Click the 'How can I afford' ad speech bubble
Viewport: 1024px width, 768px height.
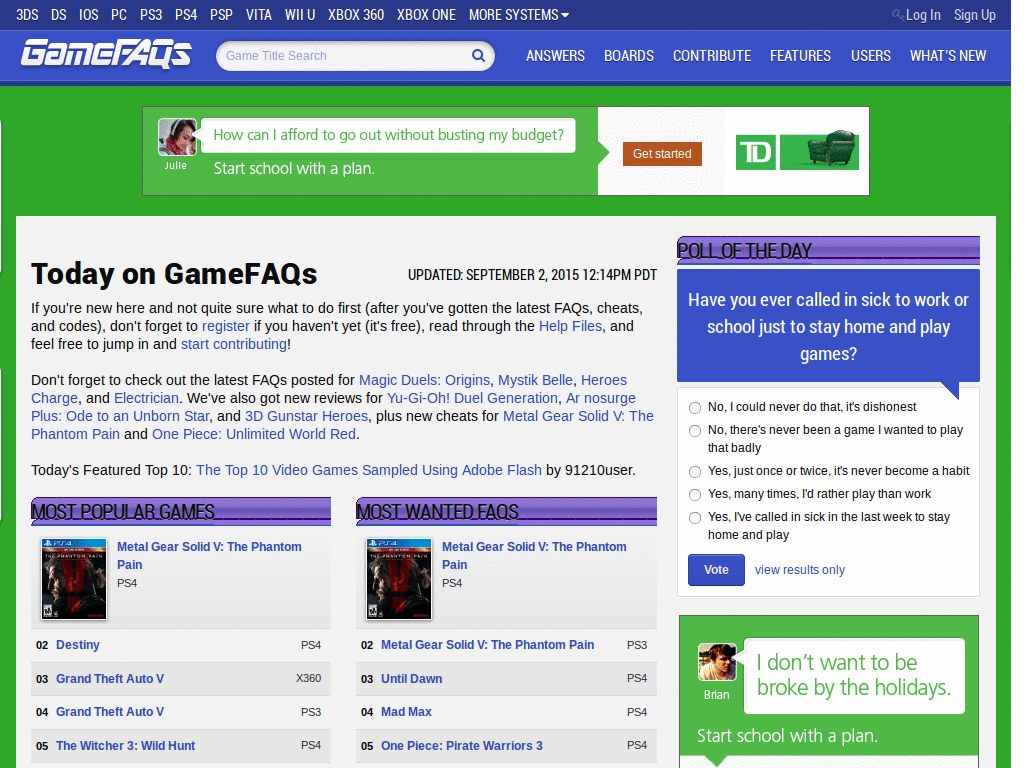pos(389,135)
